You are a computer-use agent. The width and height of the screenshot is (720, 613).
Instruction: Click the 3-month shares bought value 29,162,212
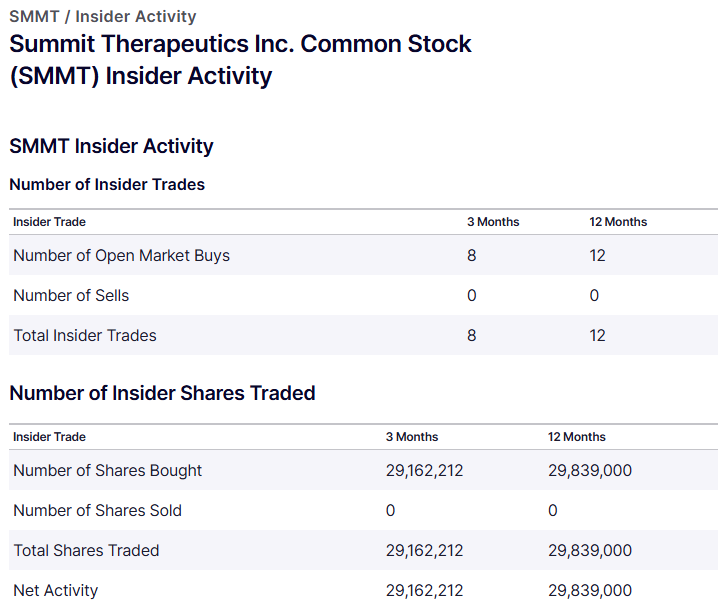(424, 470)
